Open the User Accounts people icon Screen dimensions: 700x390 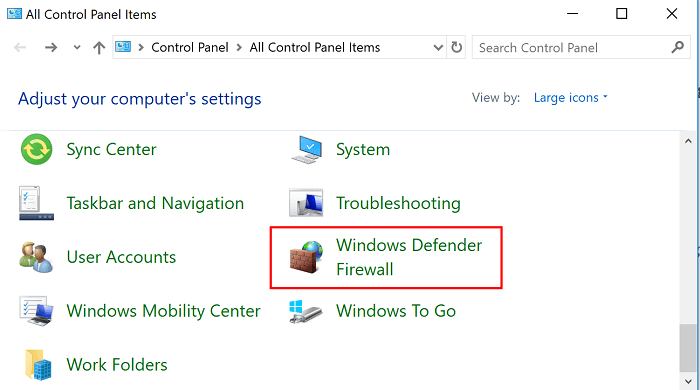click(x=36, y=257)
